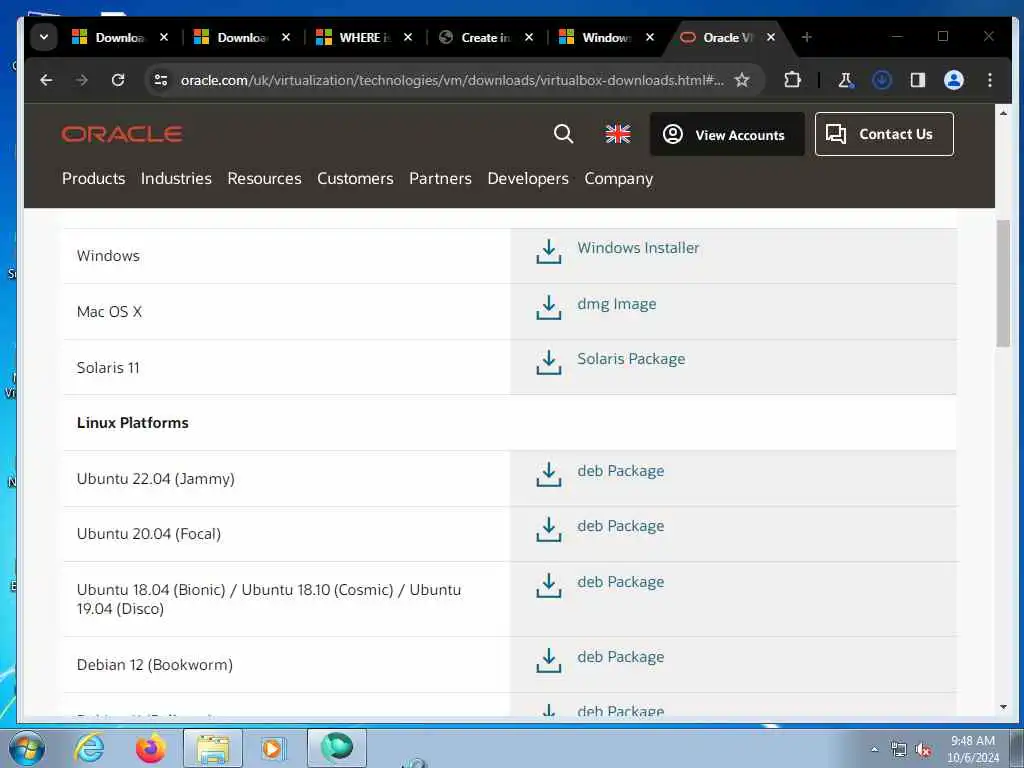The height and width of the screenshot is (768, 1024).
Task: Reload the Oracle page
Action: click(x=118, y=80)
